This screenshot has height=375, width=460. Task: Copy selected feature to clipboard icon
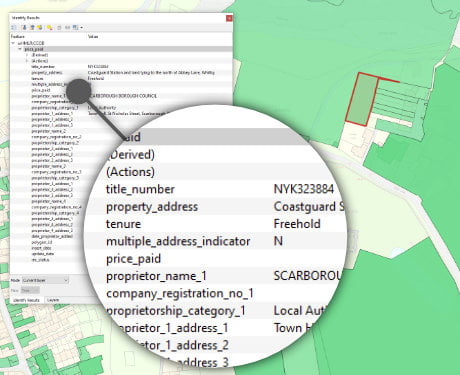[x=59, y=28]
